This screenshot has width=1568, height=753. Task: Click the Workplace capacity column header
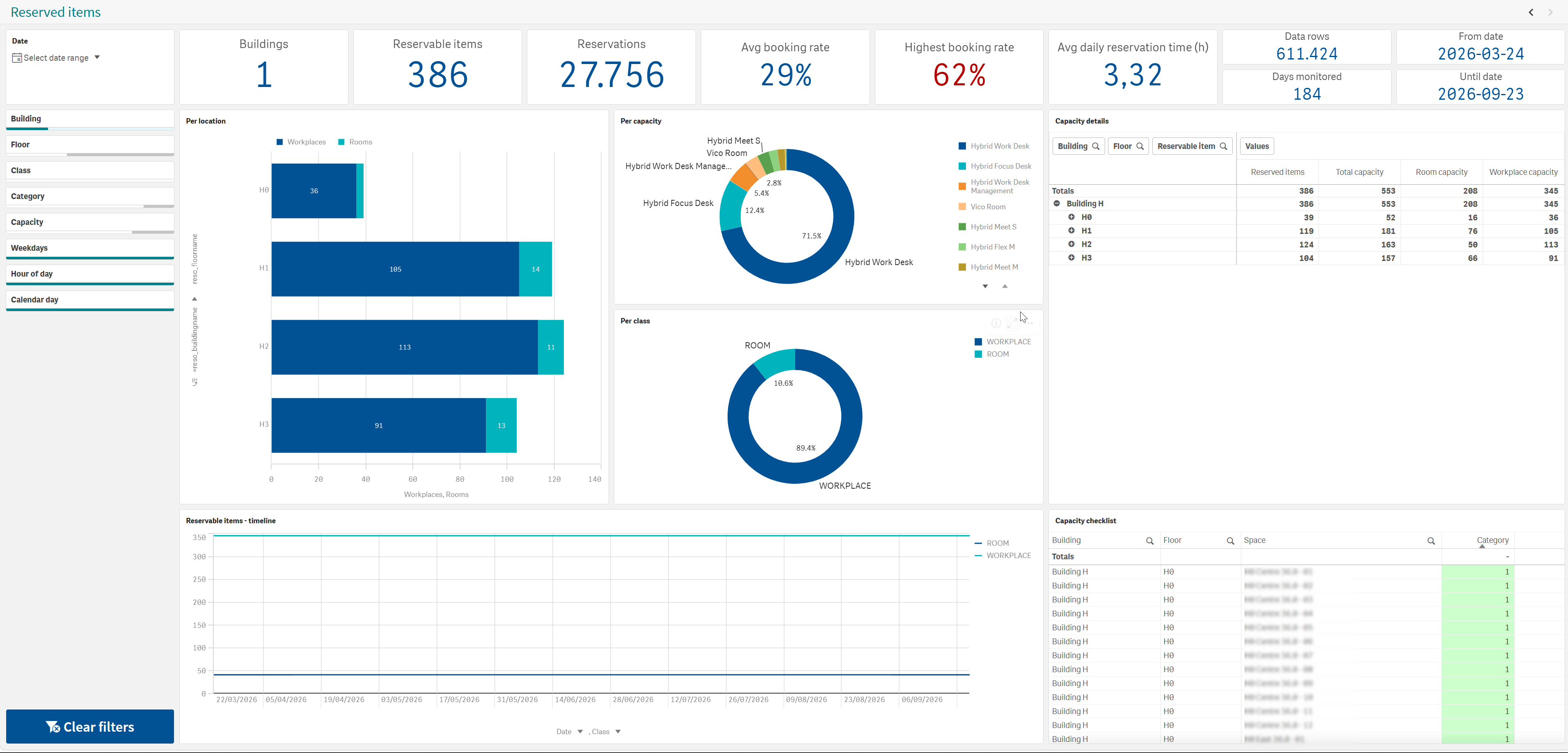(x=1523, y=172)
